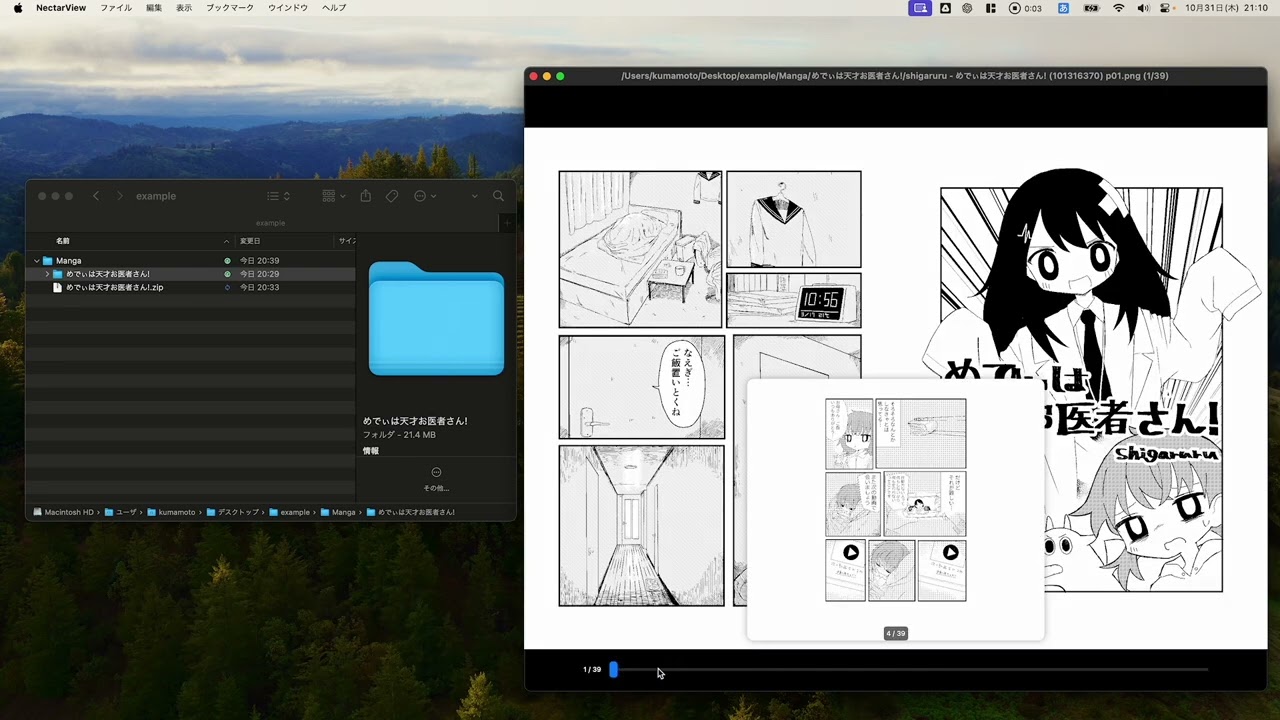This screenshot has height=720, width=1280.
Task: Click the その他... button in Finder preview
Action: (436, 479)
